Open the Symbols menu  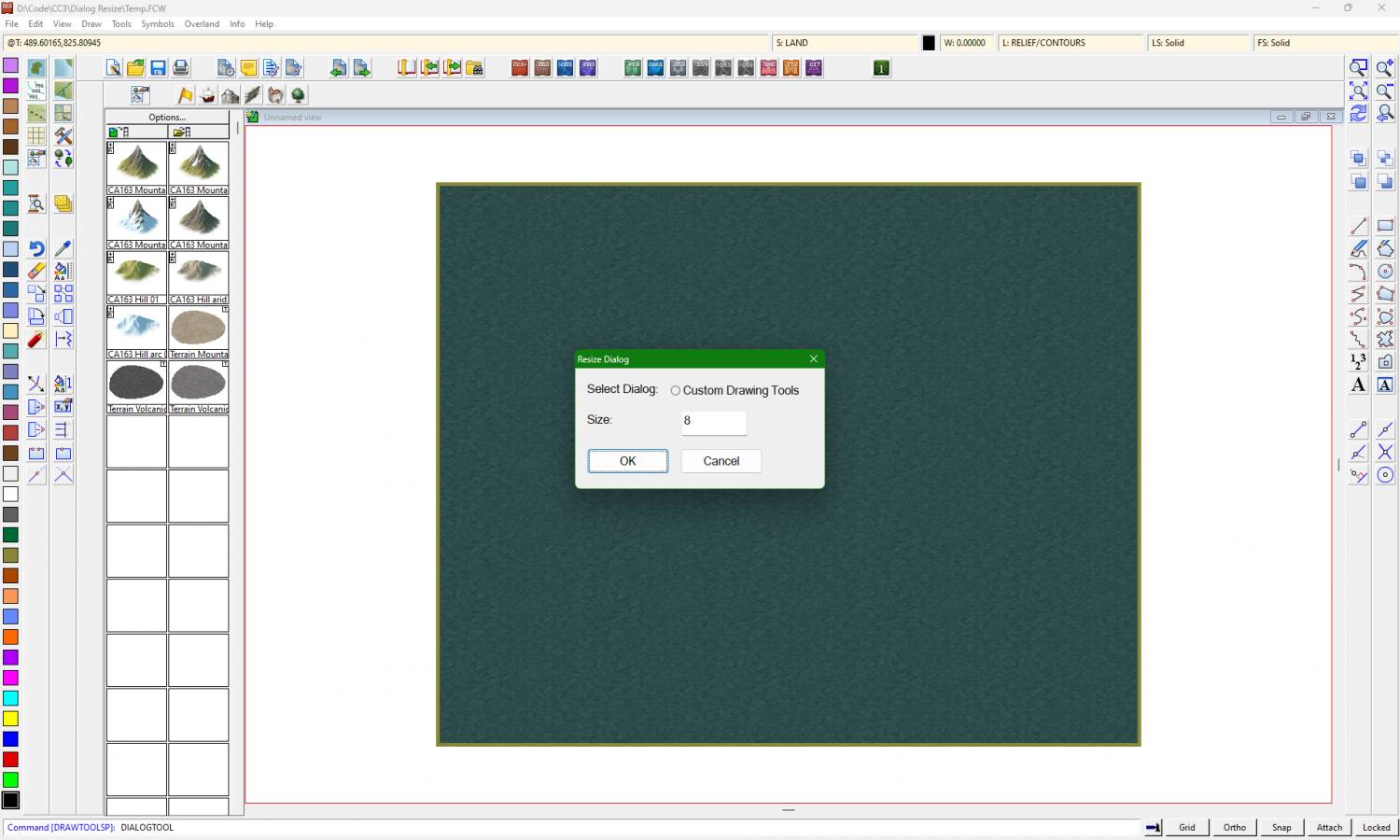[158, 24]
